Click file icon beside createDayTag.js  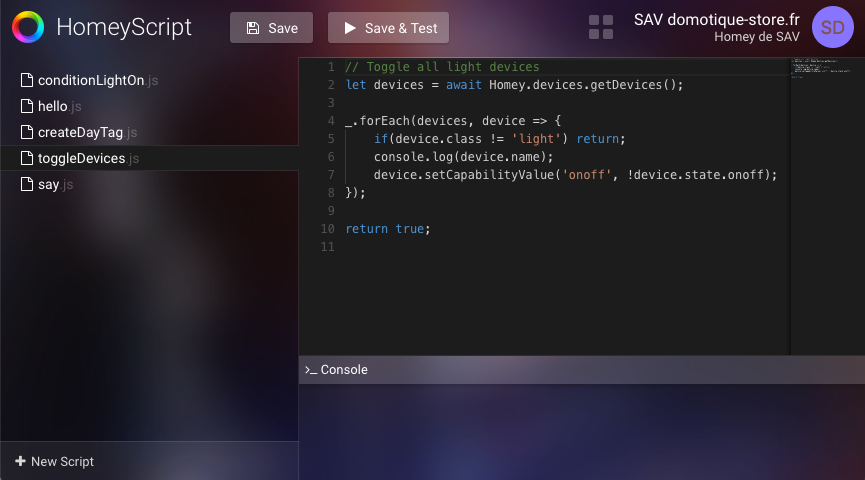pos(26,132)
